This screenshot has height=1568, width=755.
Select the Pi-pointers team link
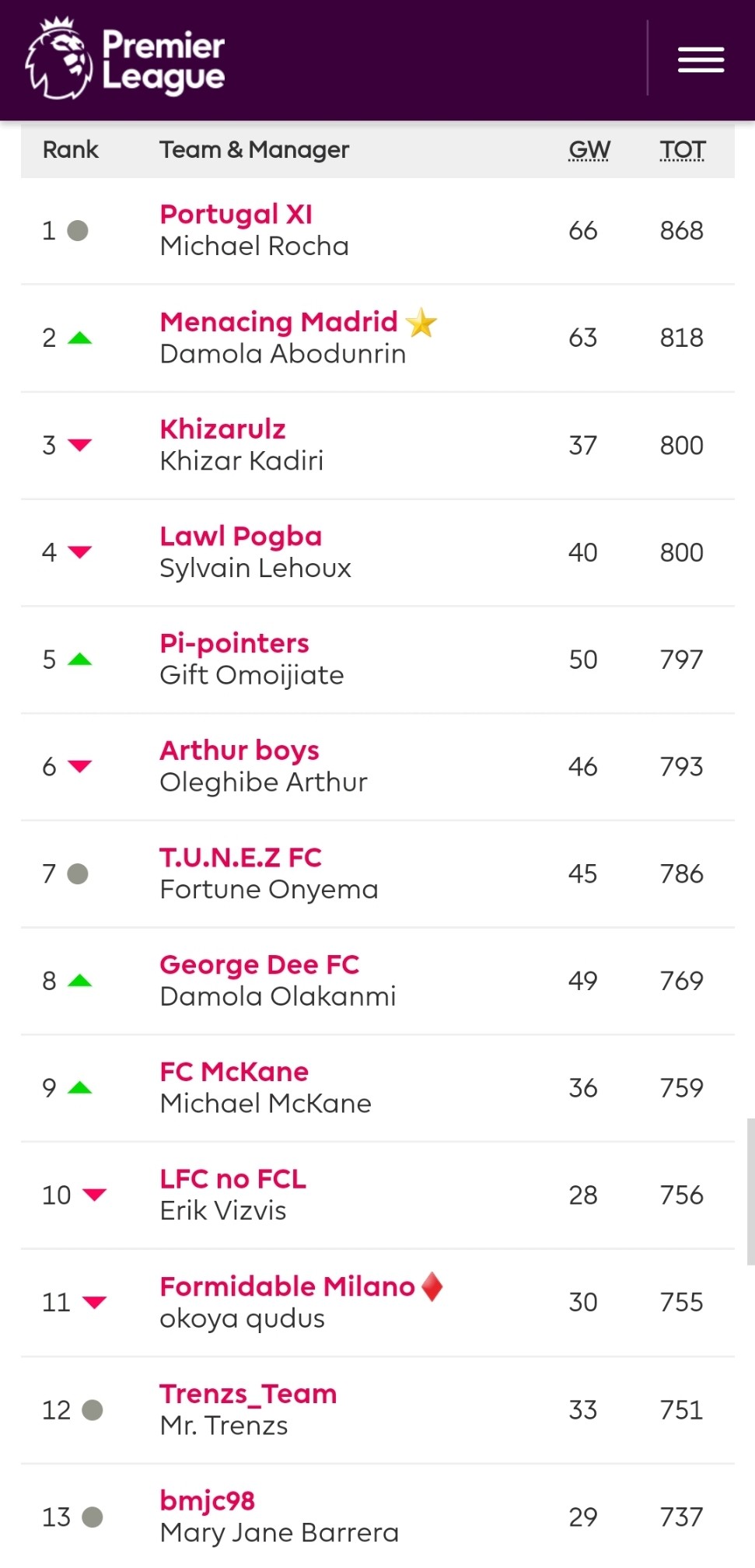[x=234, y=643]
